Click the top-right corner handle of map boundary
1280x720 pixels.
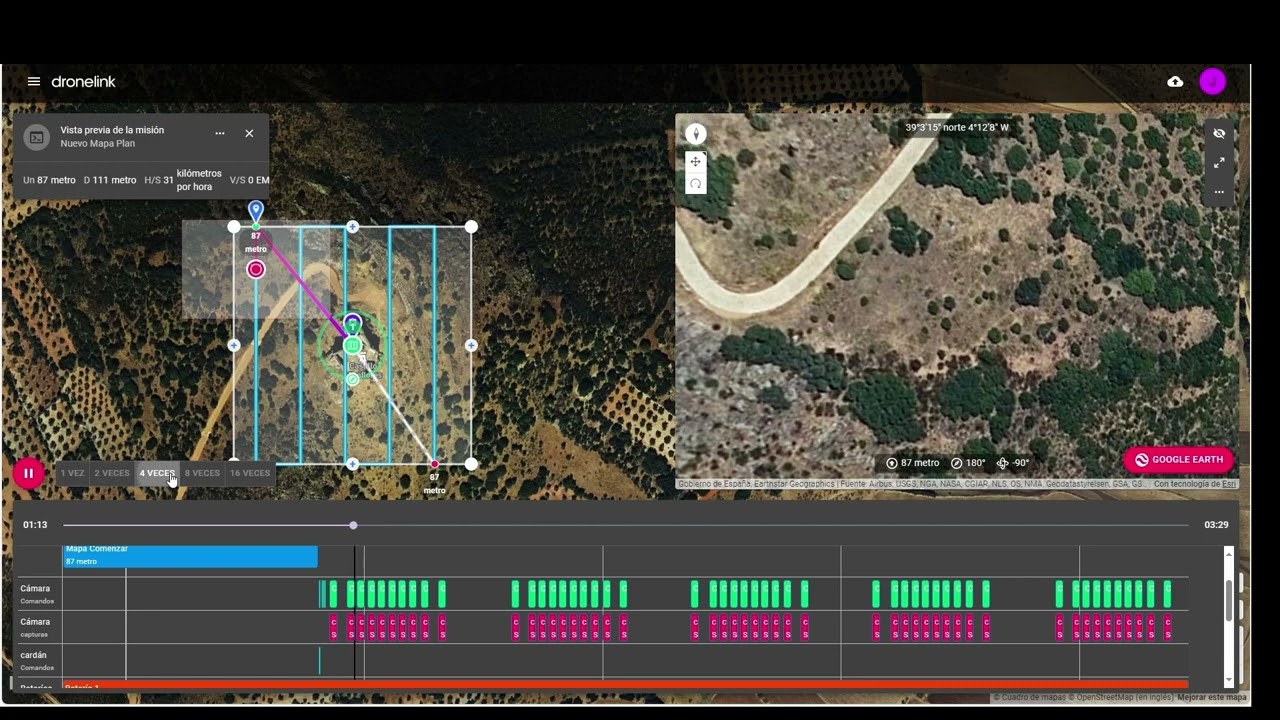pyautogui.click(x=471, y=227)
